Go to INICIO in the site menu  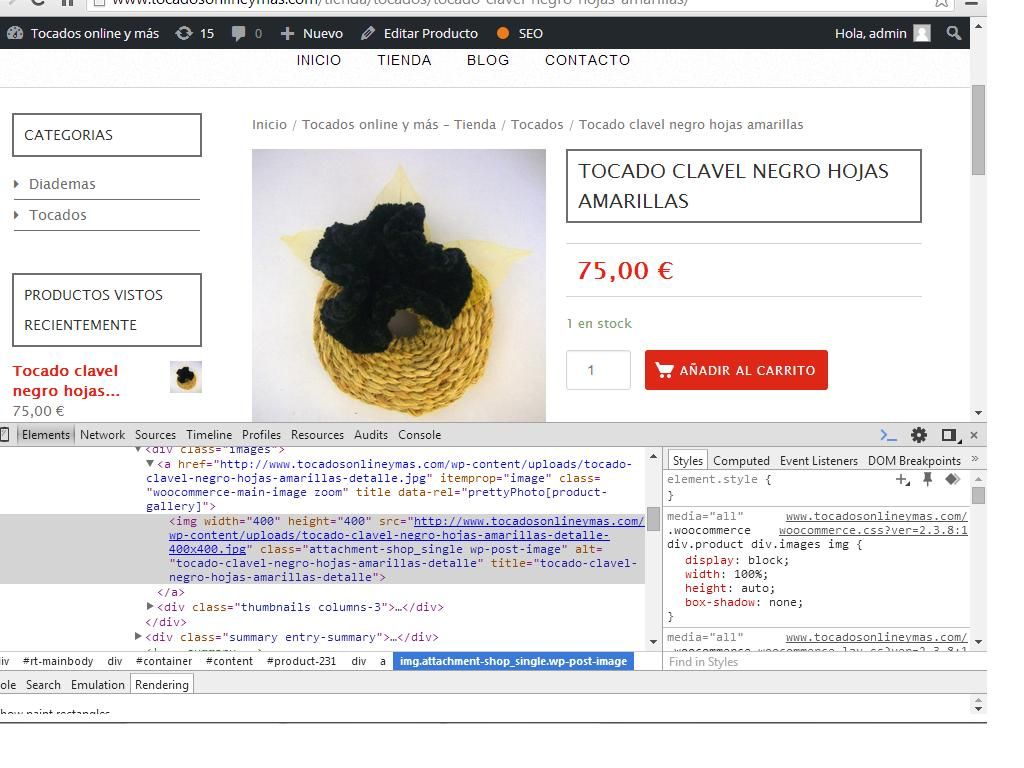[319, 60]
